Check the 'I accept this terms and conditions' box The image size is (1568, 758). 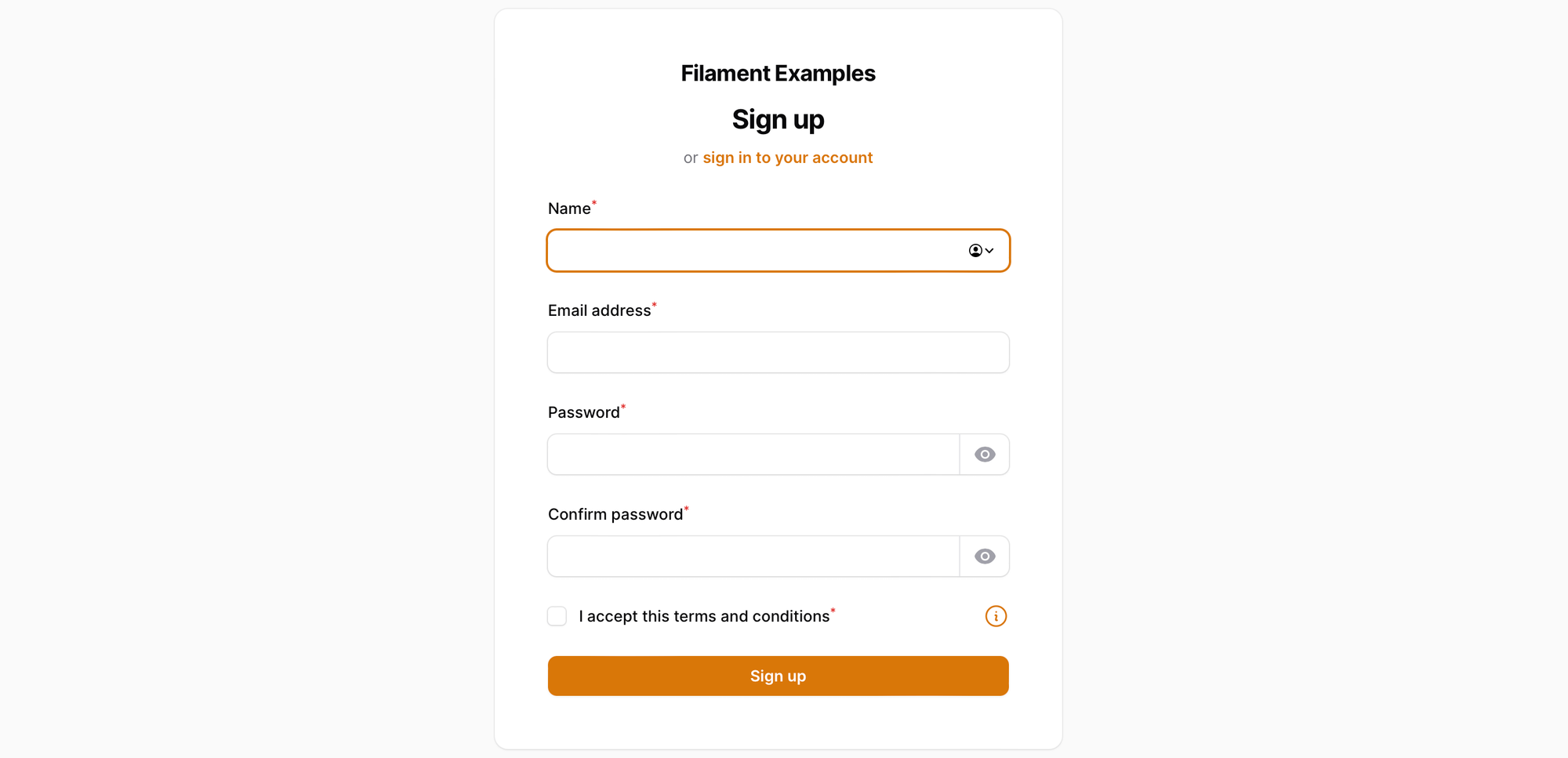point(557,616)
